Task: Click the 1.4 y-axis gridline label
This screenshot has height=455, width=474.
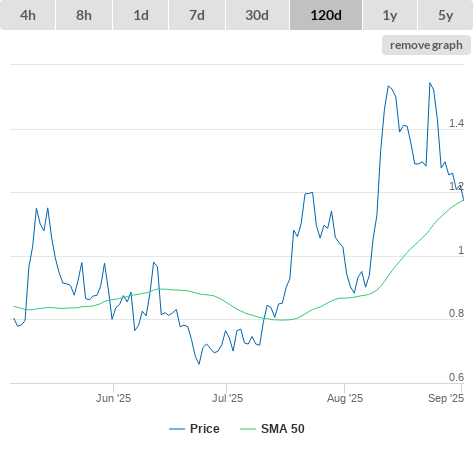Action: coord(456,123)
